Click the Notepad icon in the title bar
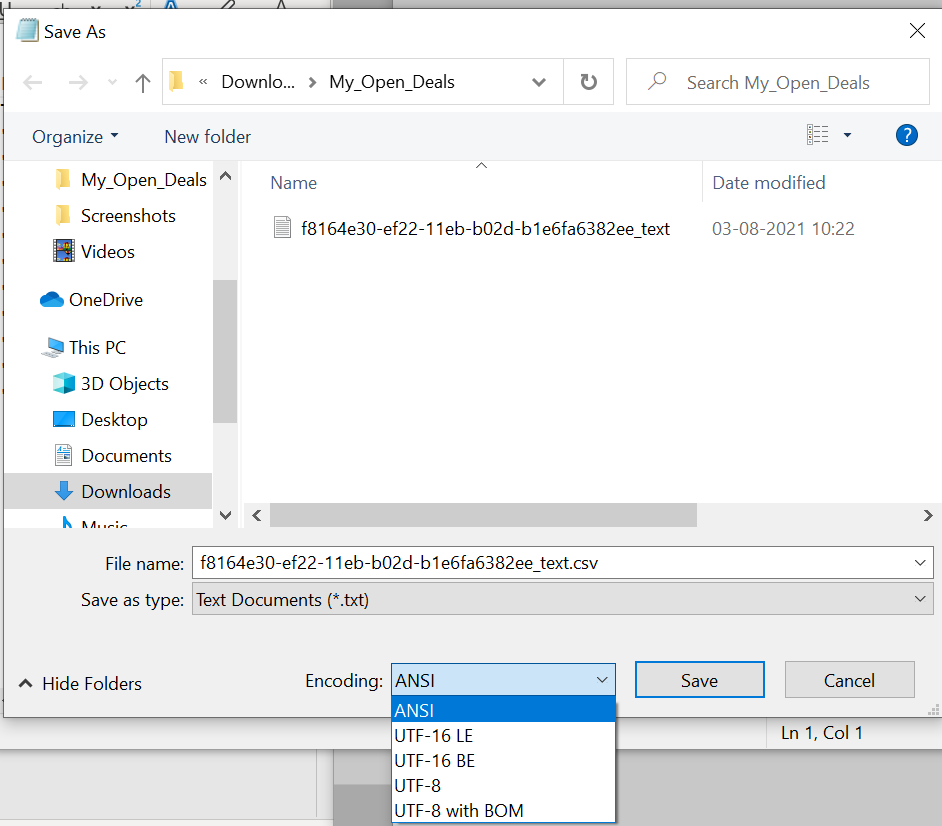Image resolution: width=942 pixels, height=826 pixels. tap(25, 30)
